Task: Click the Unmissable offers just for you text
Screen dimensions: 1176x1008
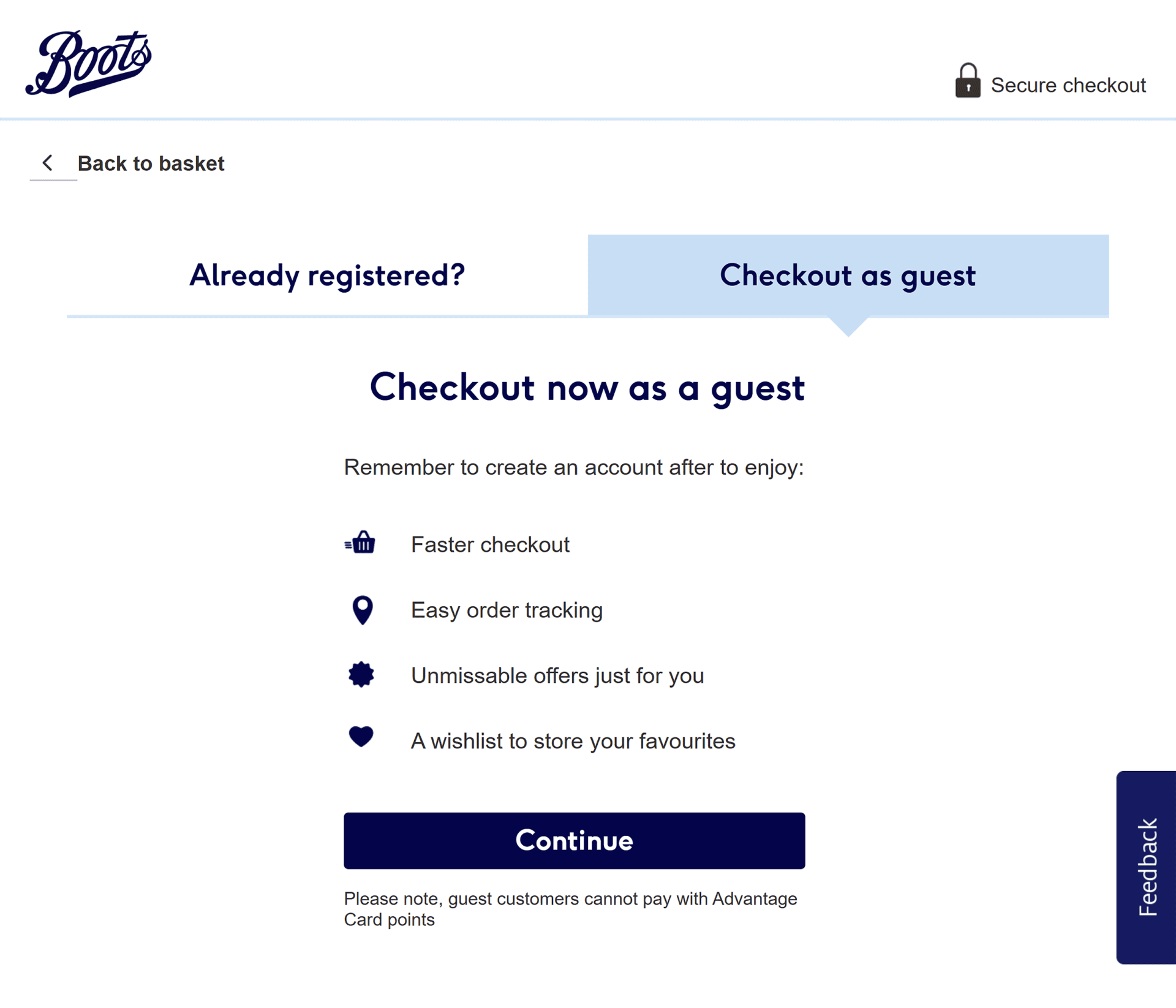Action: (x=557, y=675)
